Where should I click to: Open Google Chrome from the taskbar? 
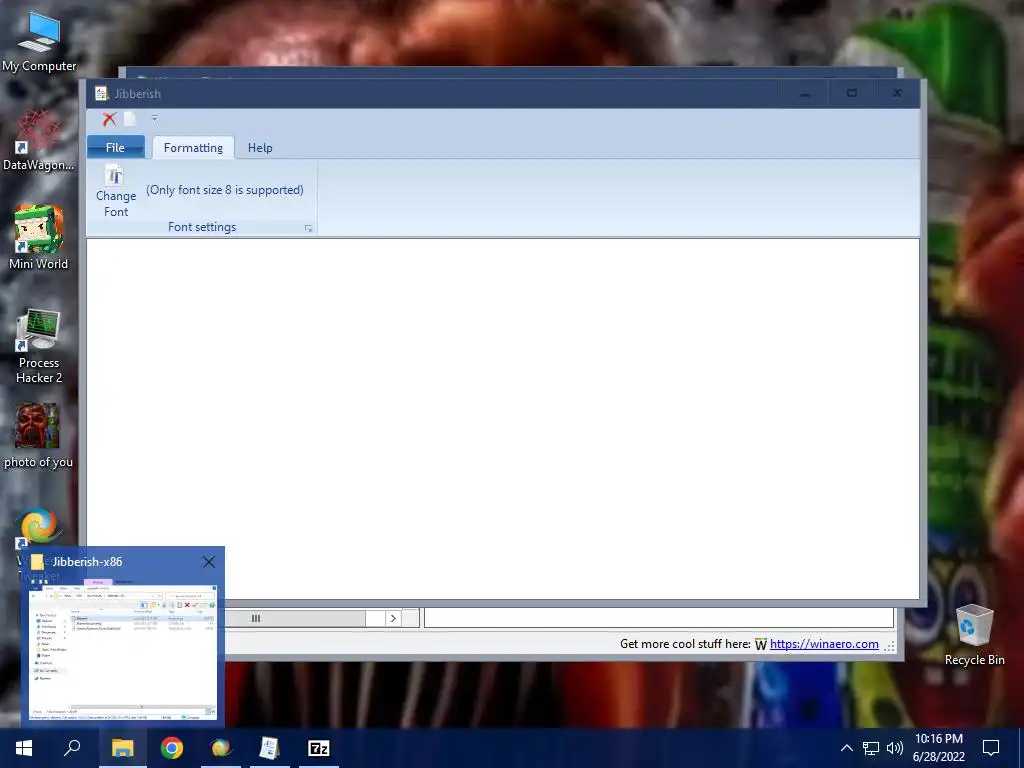click(x=172, y=748)
